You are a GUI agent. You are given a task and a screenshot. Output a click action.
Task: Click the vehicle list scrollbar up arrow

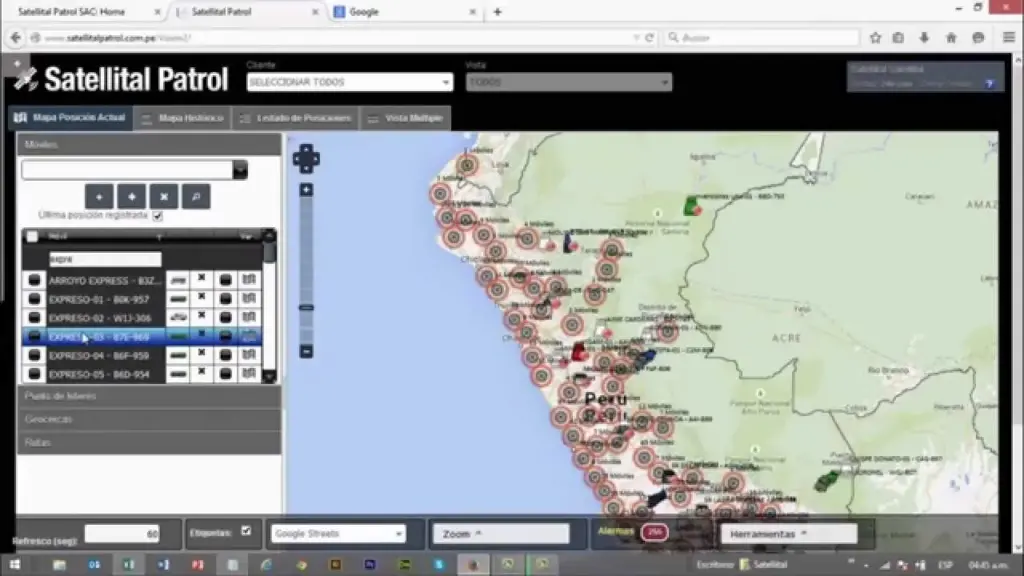(x=269, y=236)
